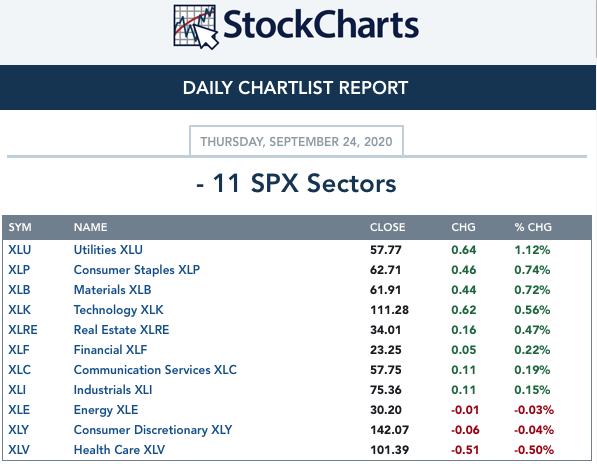Click the NAME column header

91,227
